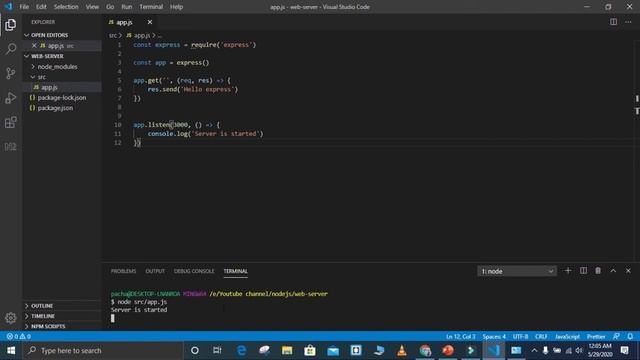Close the app.js editor tab
The height and width of the screenshot is (360, 640).
point(150,22)
